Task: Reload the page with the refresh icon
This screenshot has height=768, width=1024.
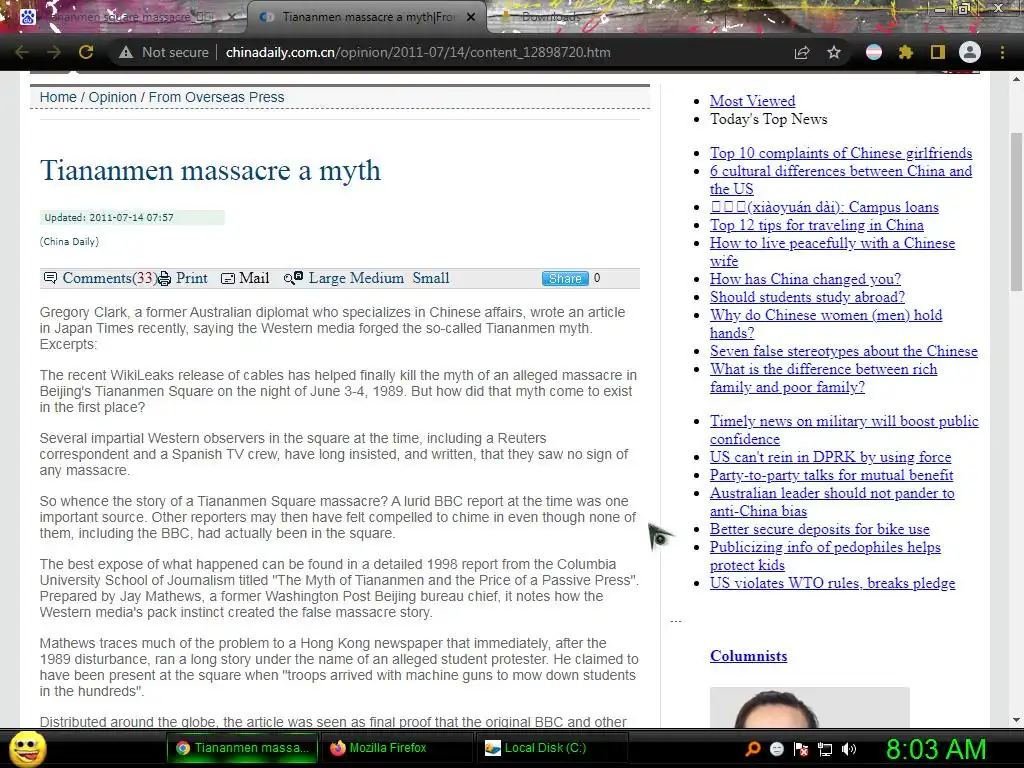Action: point(86,52)
